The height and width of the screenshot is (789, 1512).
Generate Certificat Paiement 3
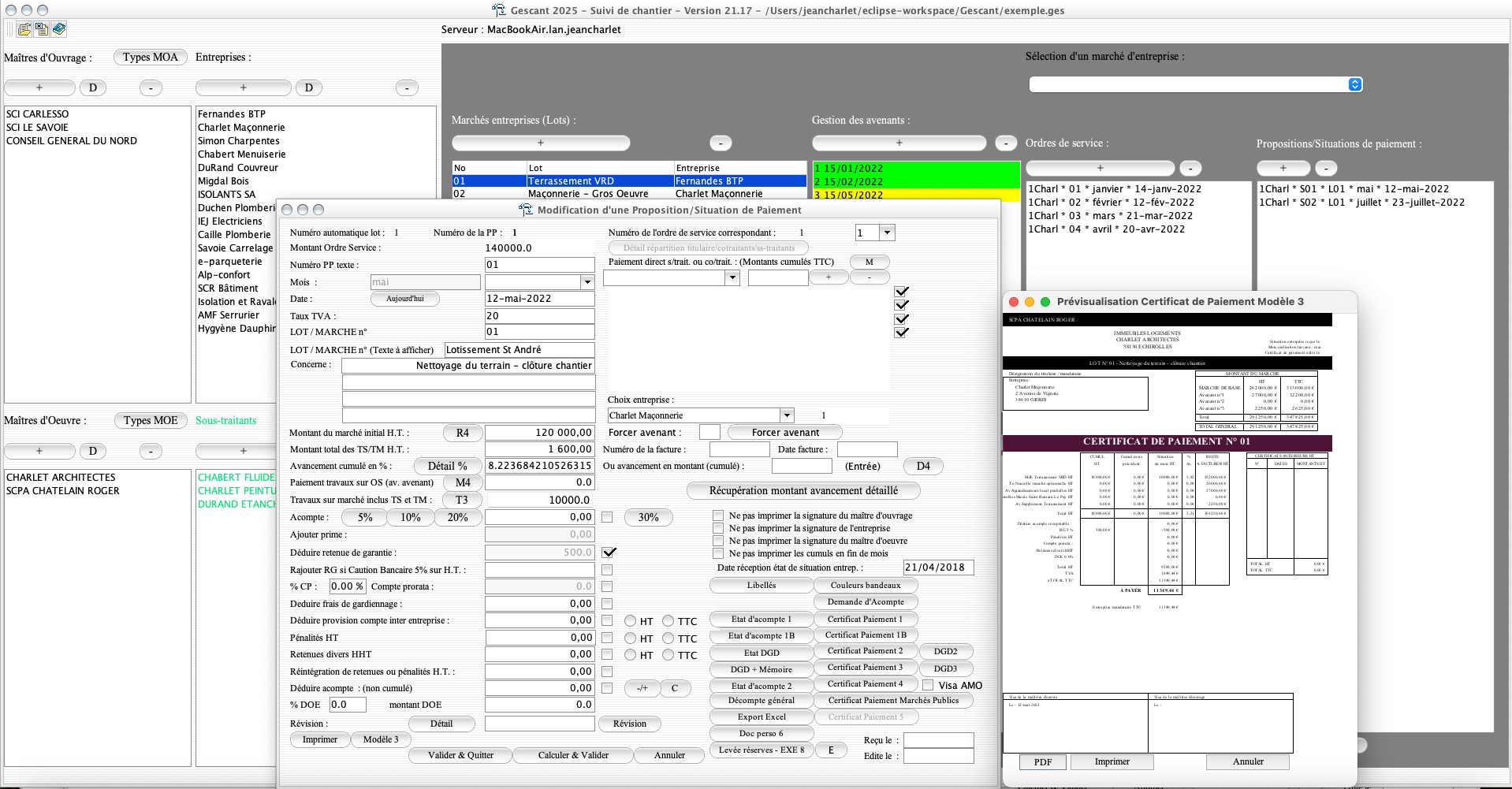(x=865, y=667)
